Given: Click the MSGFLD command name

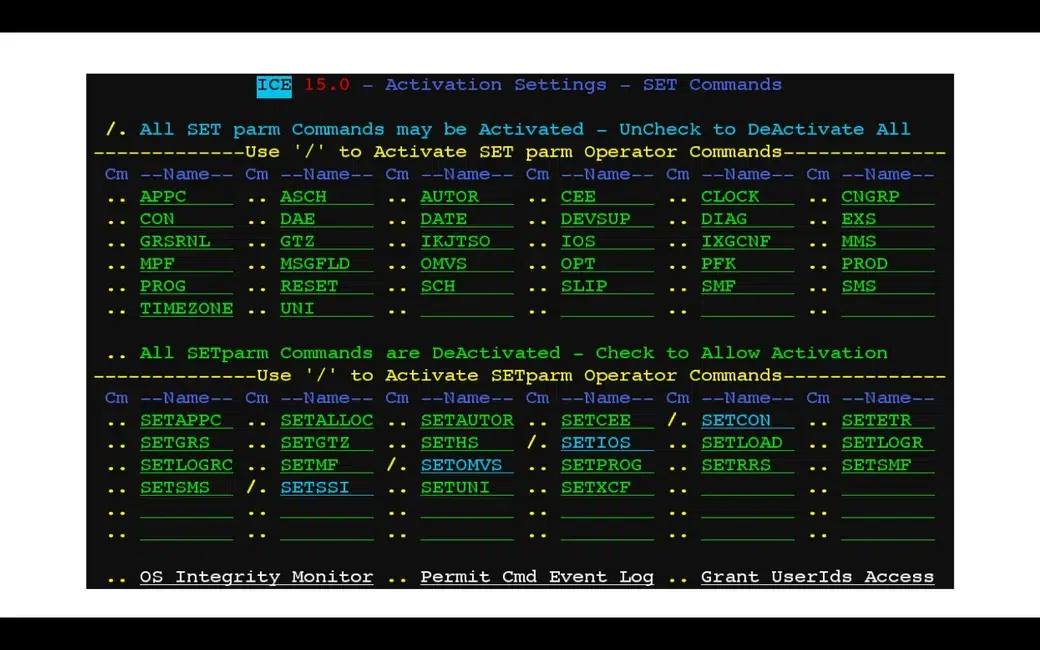Looking at the screenshot, I should [x=314, y=265].
